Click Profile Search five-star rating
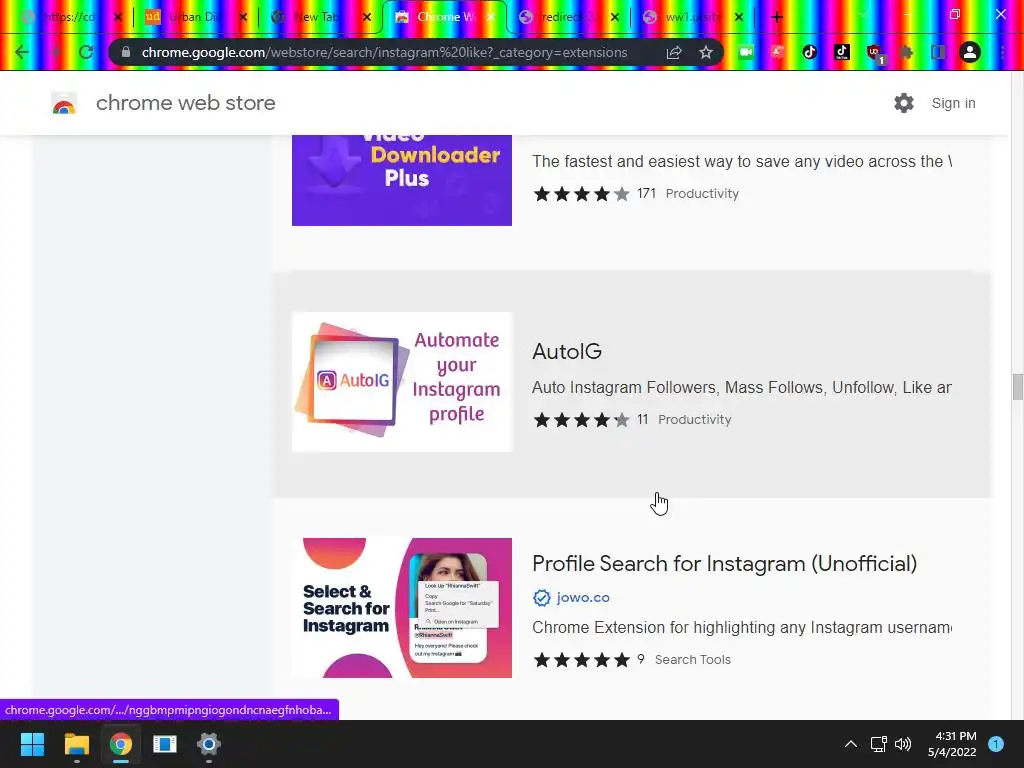This screenshot has height=768, width=1024. tap(581, 660)
